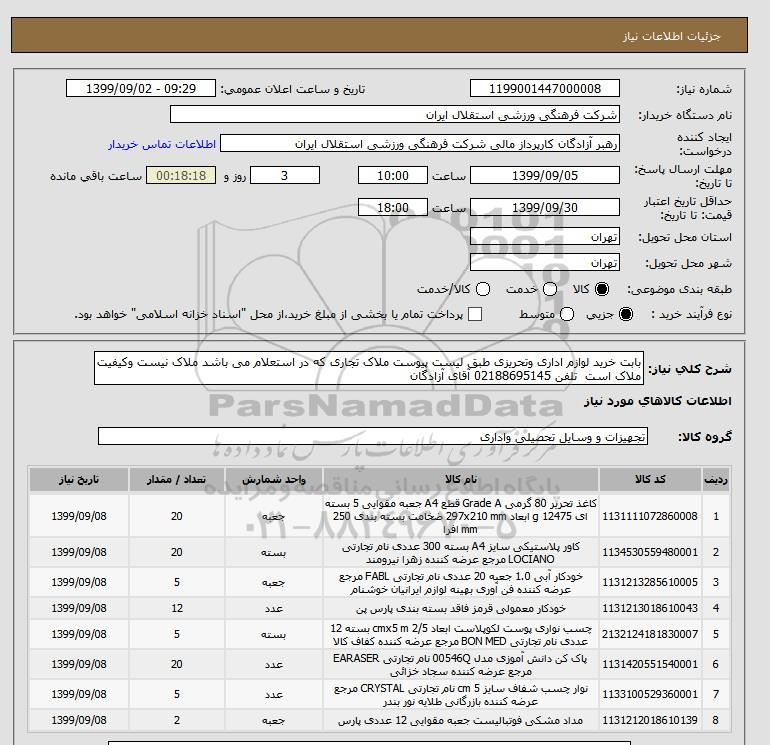The width and height of the screenshot is (770, 745).
Task: Click the نام کالا column header
Action: click(x=461, y=479)
